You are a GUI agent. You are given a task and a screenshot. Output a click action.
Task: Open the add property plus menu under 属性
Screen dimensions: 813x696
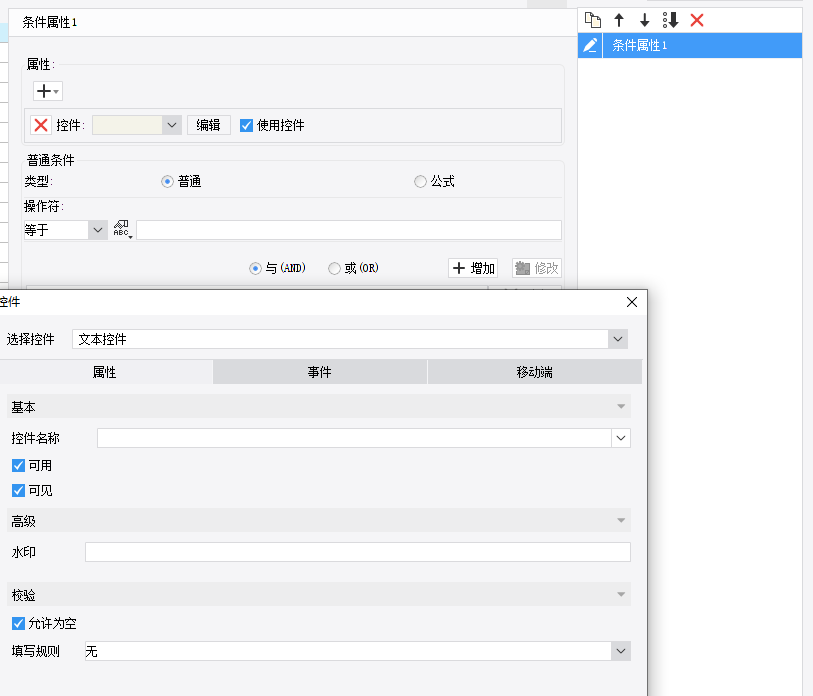point(47,91)
